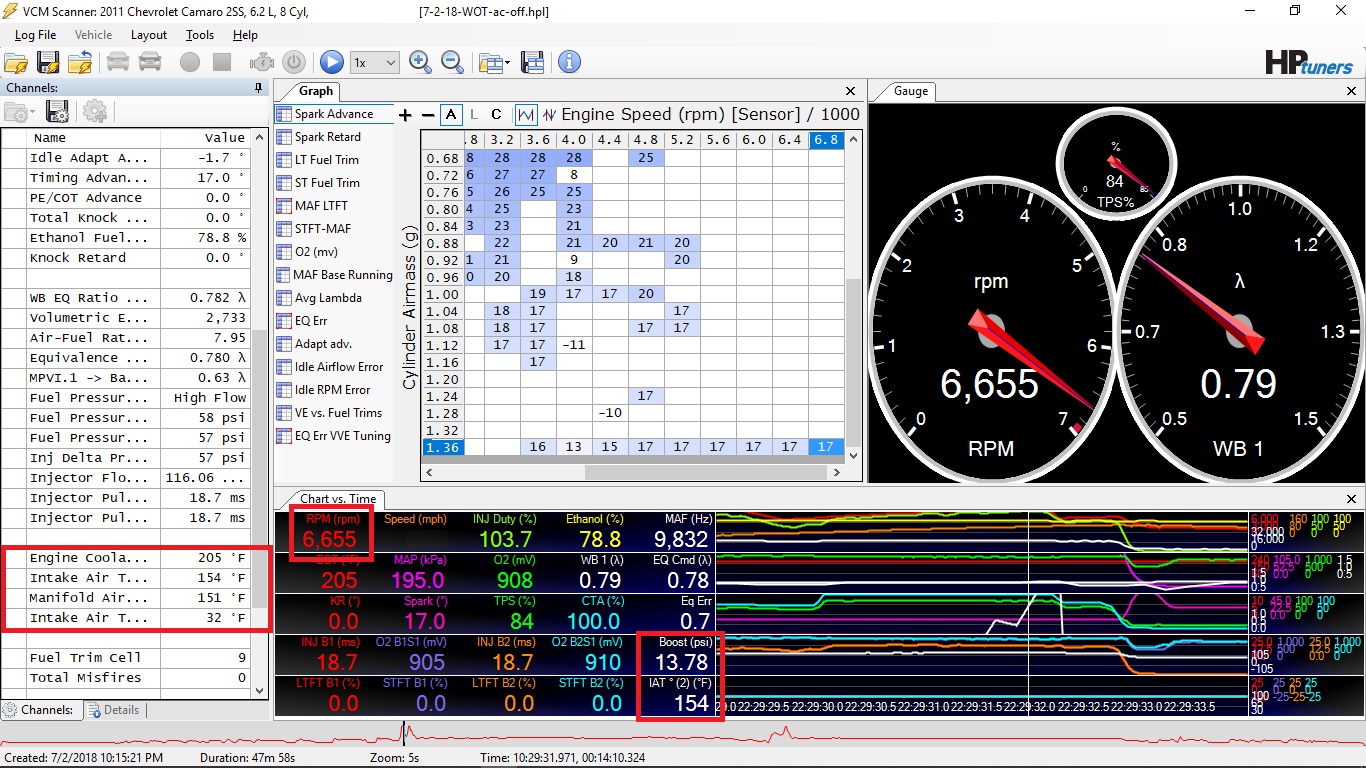Click the Open Log File folder icon
The height and width of the screenshot is (768, 1366).
pos(16,62)
